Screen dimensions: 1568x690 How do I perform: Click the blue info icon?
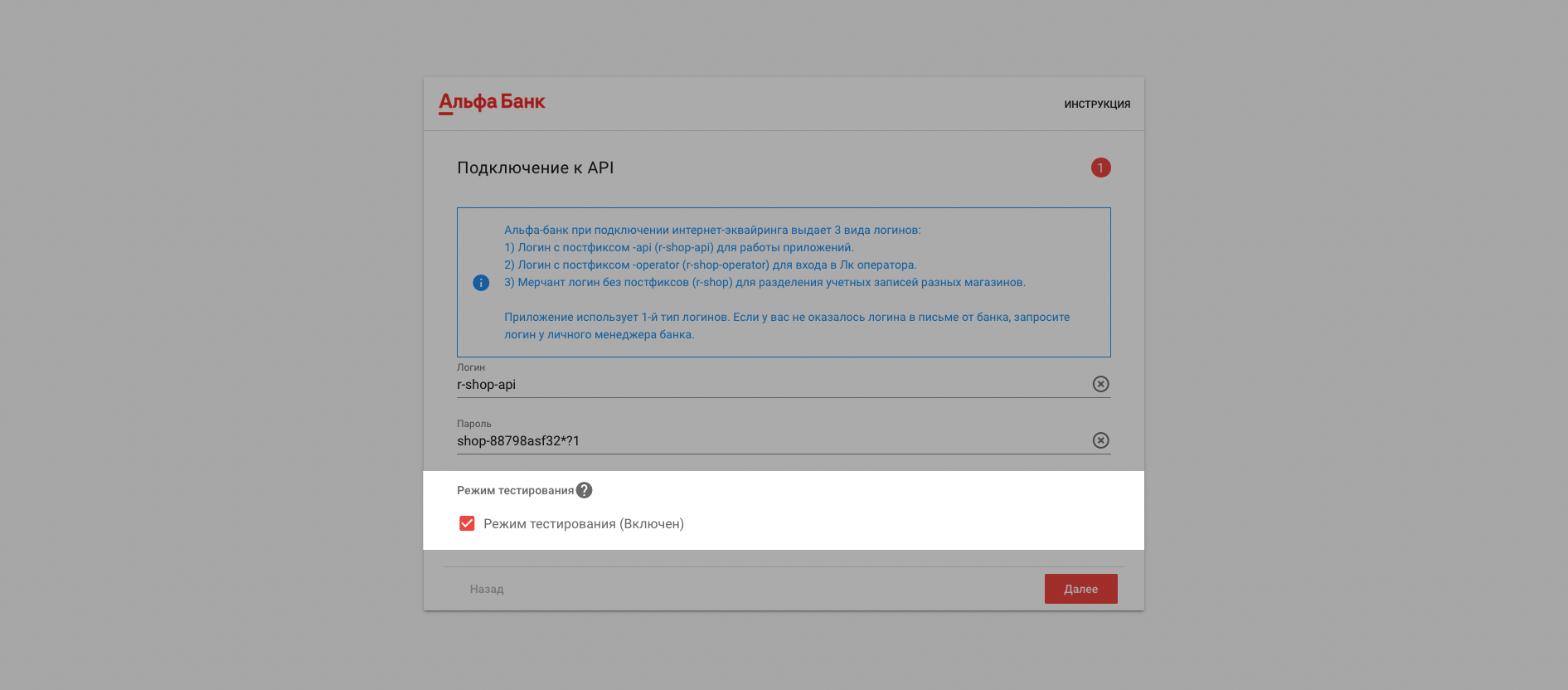(481, 283)
